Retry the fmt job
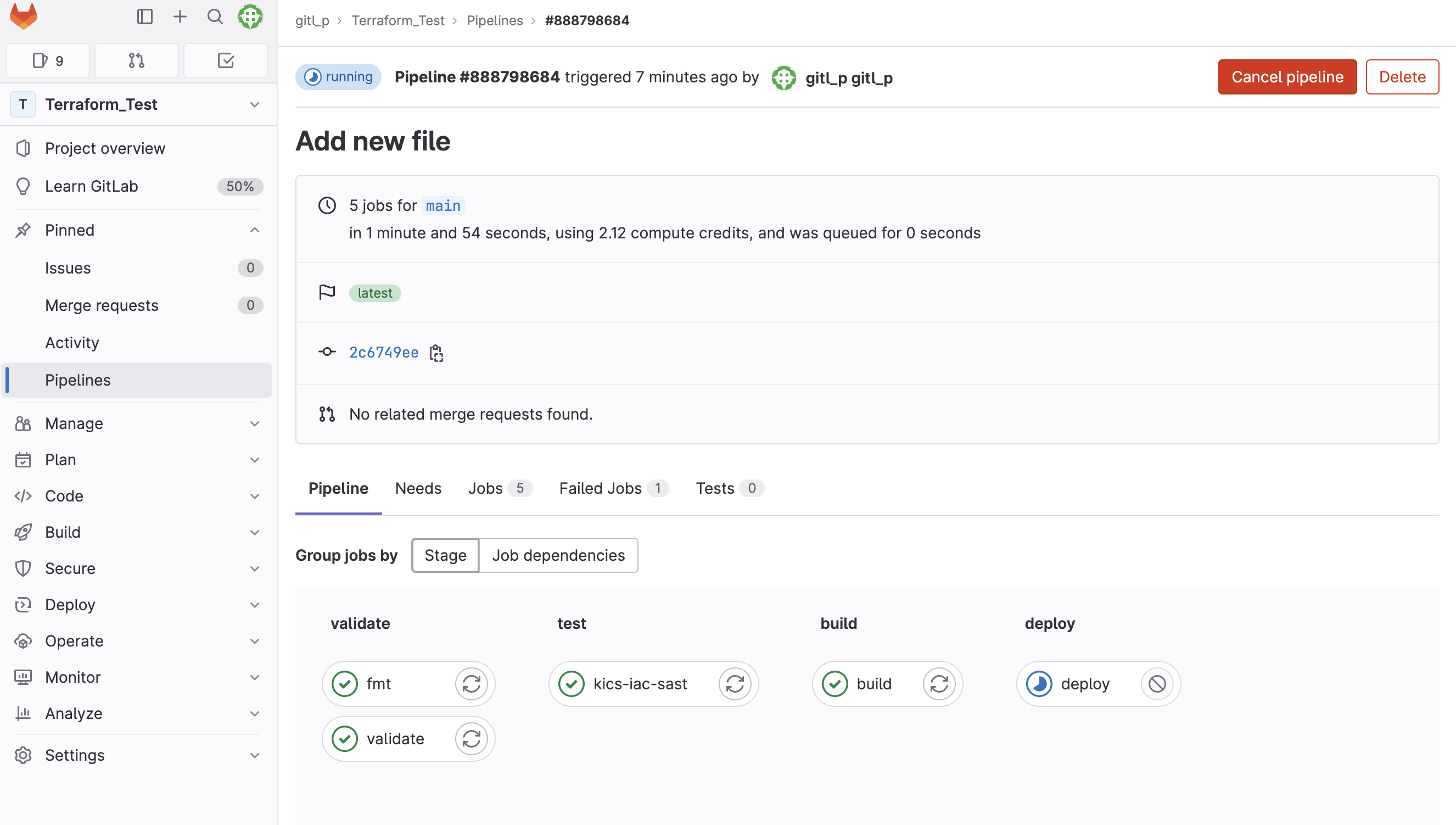The width and height of the screenshot is (1456, 825). (x=472, y=683)
